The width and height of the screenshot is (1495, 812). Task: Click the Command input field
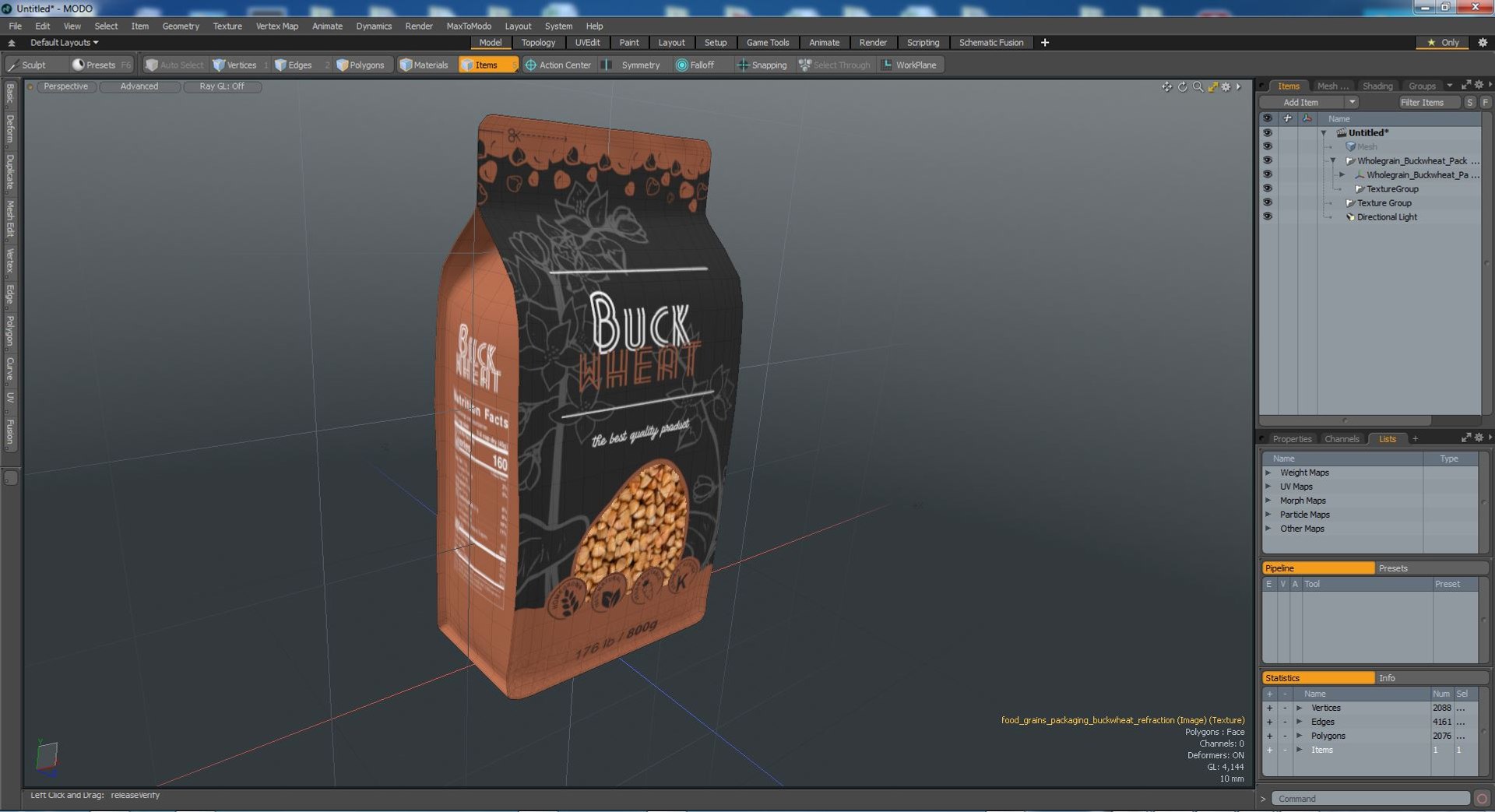[x=1370, y=799]
